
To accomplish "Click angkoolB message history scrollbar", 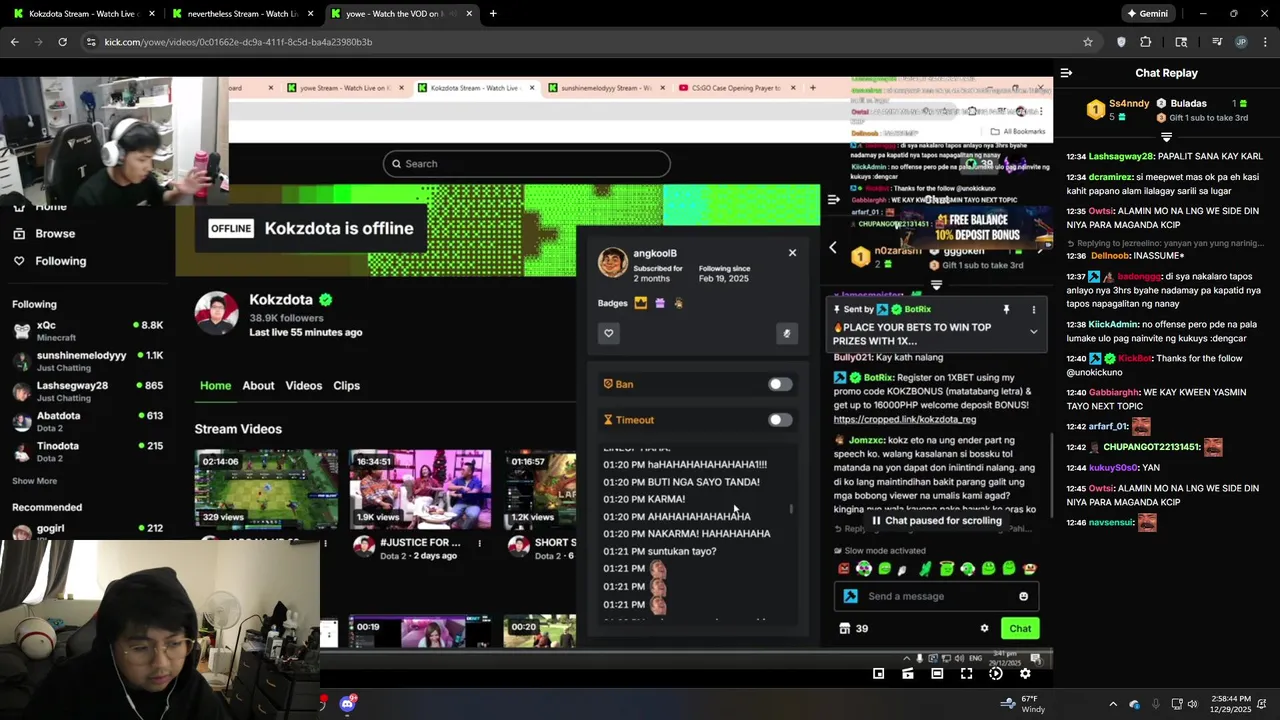I will (791, 509).
